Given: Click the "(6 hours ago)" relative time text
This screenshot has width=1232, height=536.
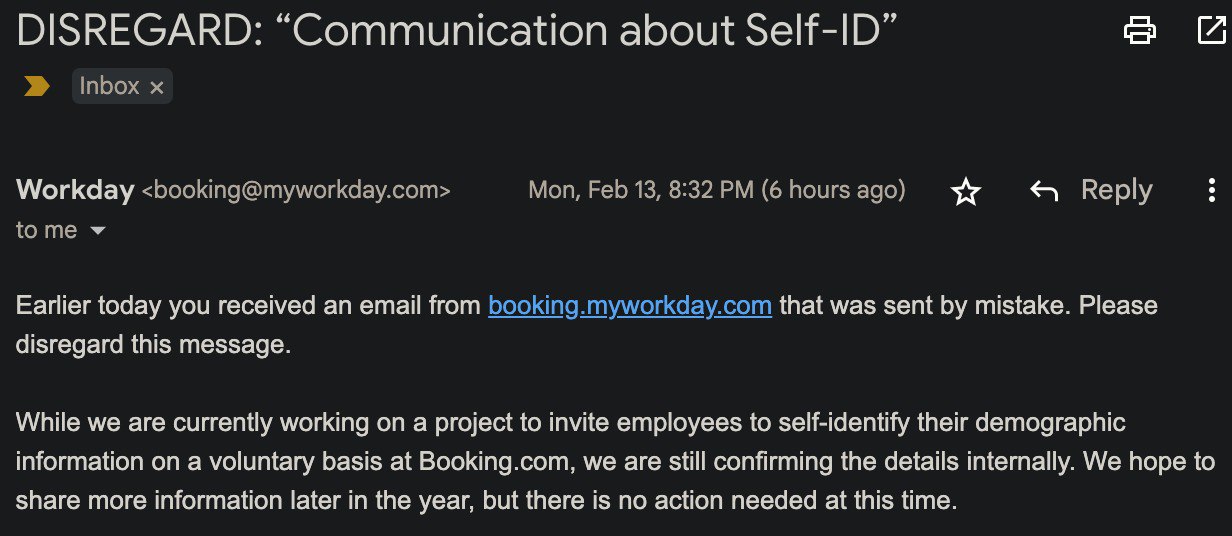Looking at the screenshot, I should (x=834, y=190).
